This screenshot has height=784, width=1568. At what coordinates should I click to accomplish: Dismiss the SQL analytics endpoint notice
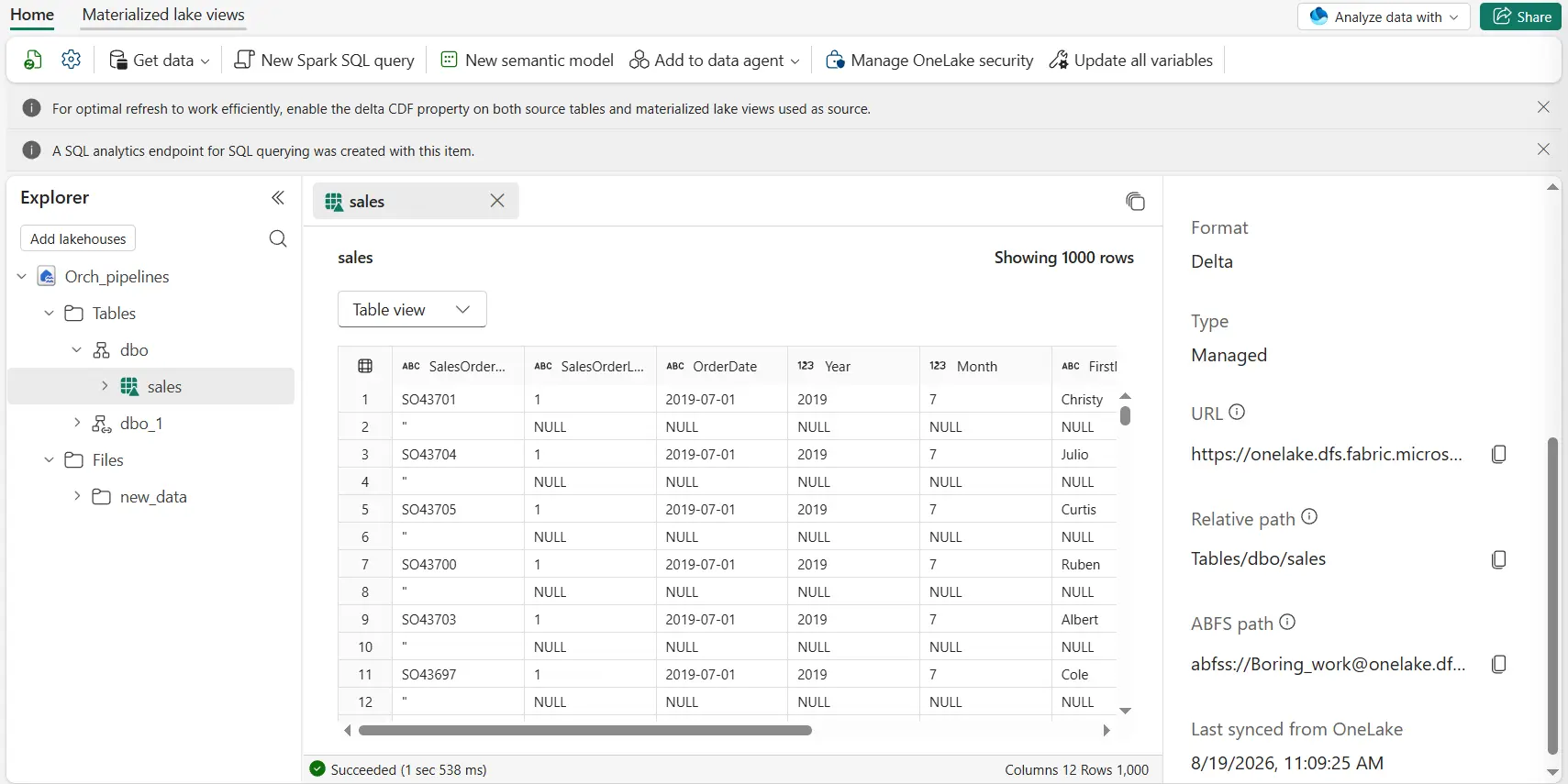click(1543, 149)
